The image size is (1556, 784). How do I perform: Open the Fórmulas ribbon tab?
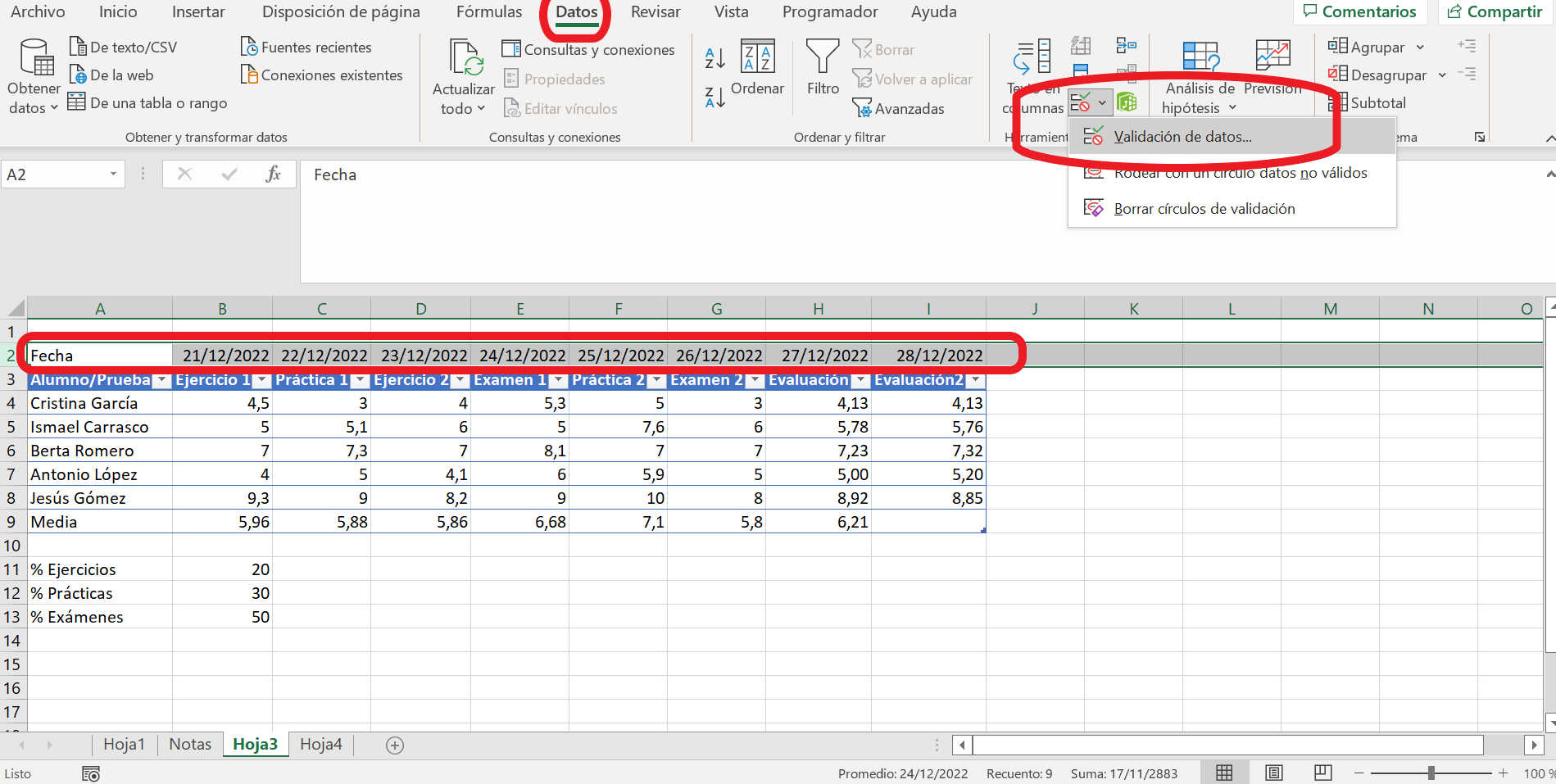click(x=489, y=12)
